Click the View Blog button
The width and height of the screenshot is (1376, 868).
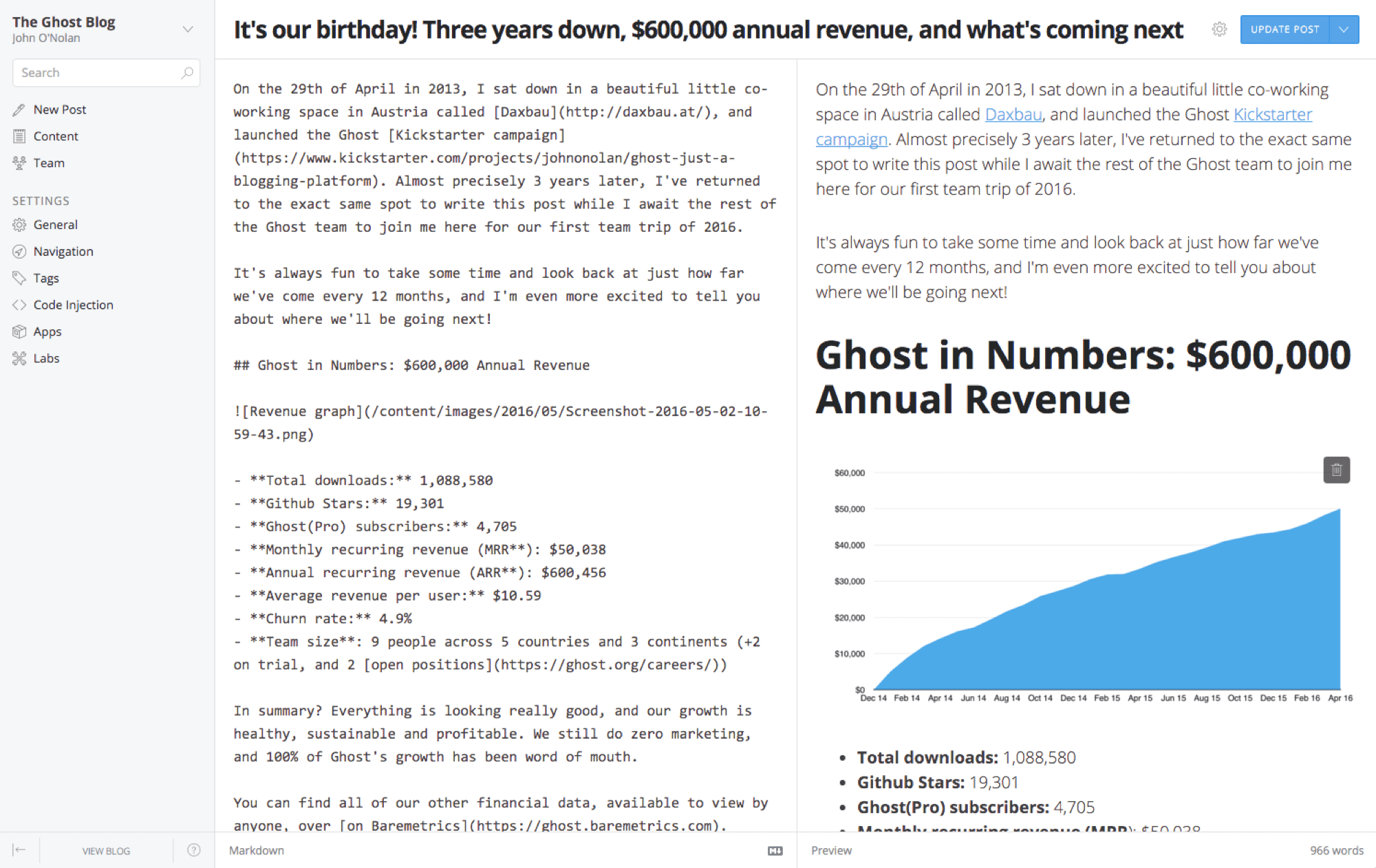pyautogui.click(x=105, y=850)
